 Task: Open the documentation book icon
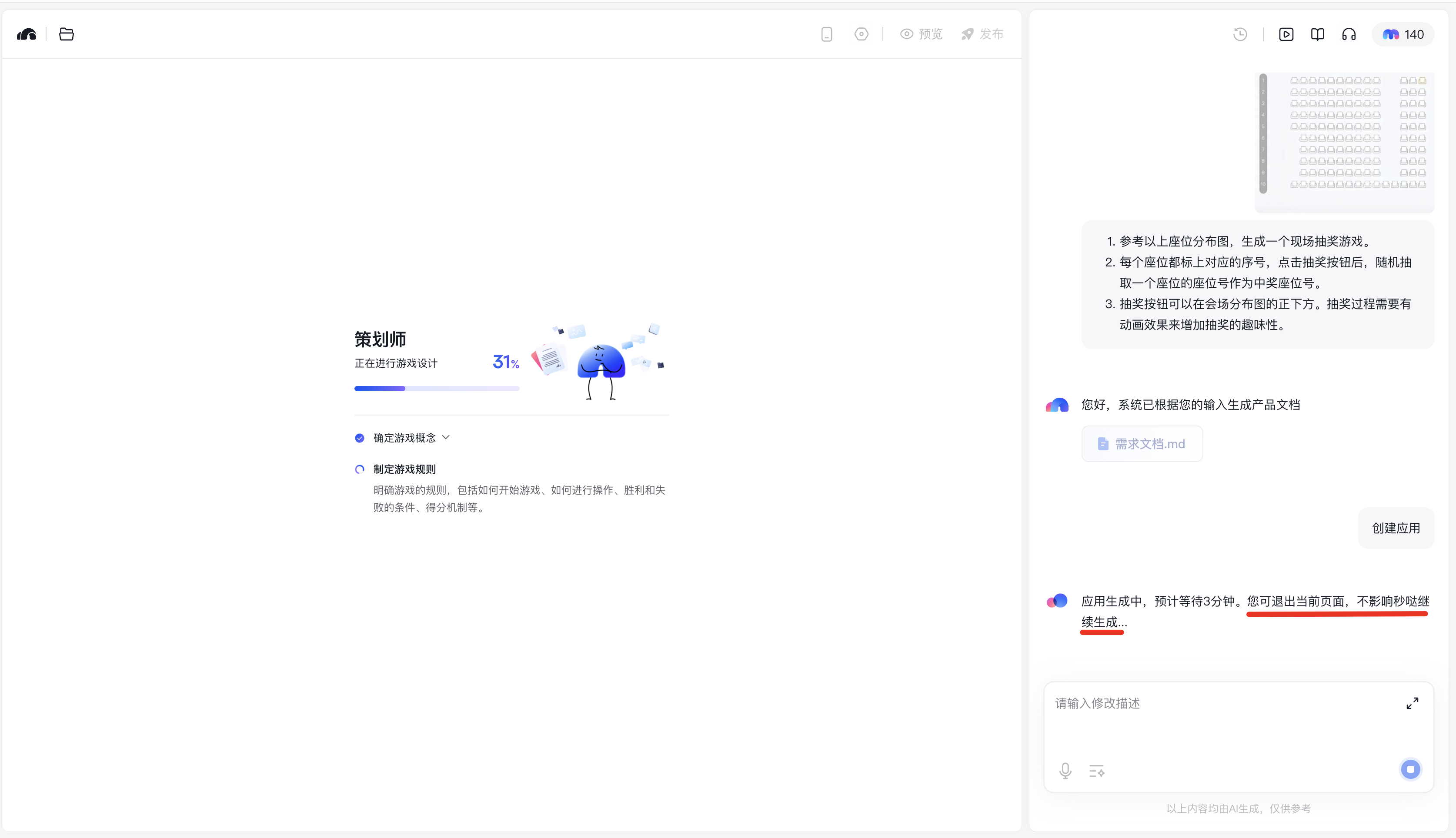point(1317,34)
